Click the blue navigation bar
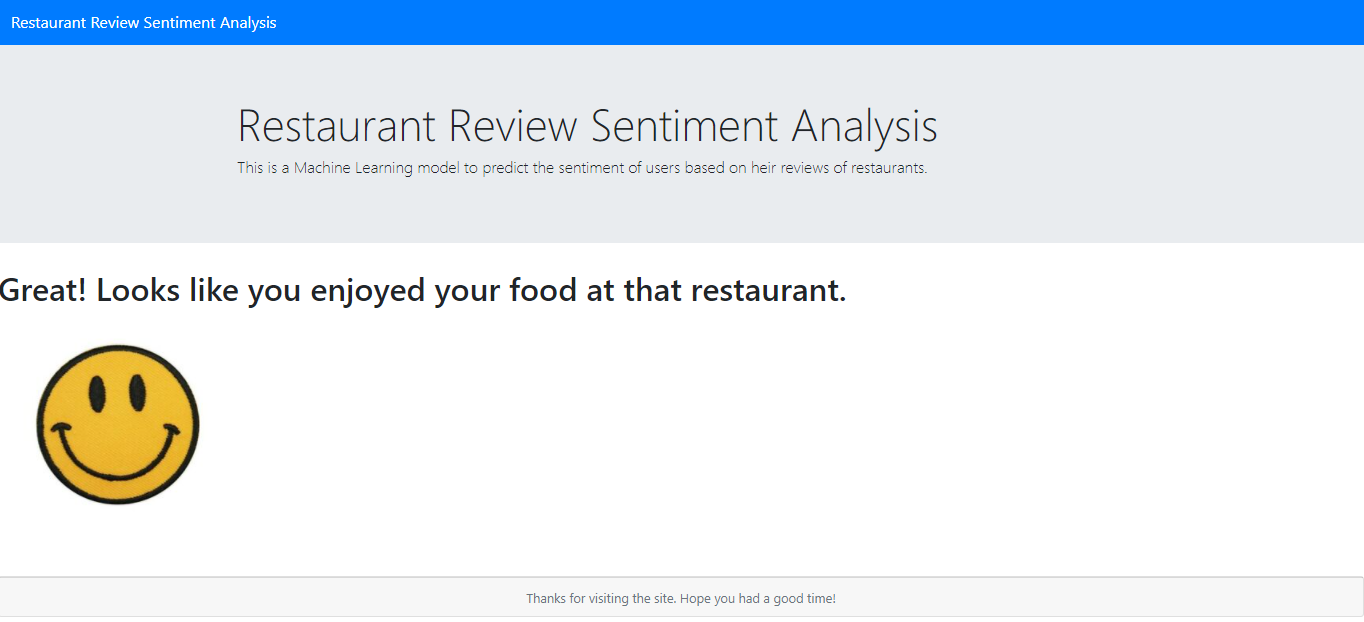The width and height of the screenshot is (1364, 622). (700, 22)
